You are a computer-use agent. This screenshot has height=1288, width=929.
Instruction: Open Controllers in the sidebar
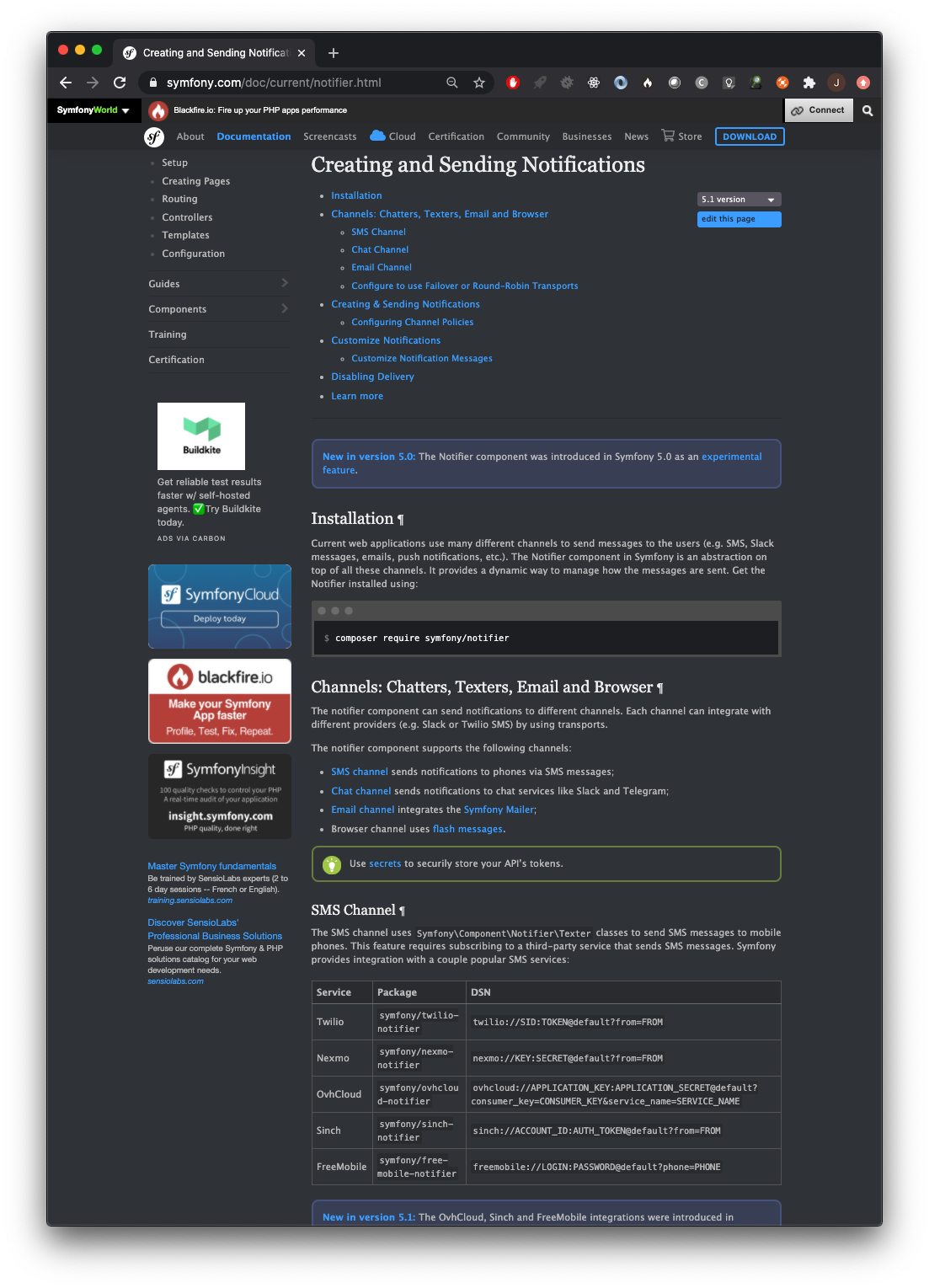(x=187, y=217)
